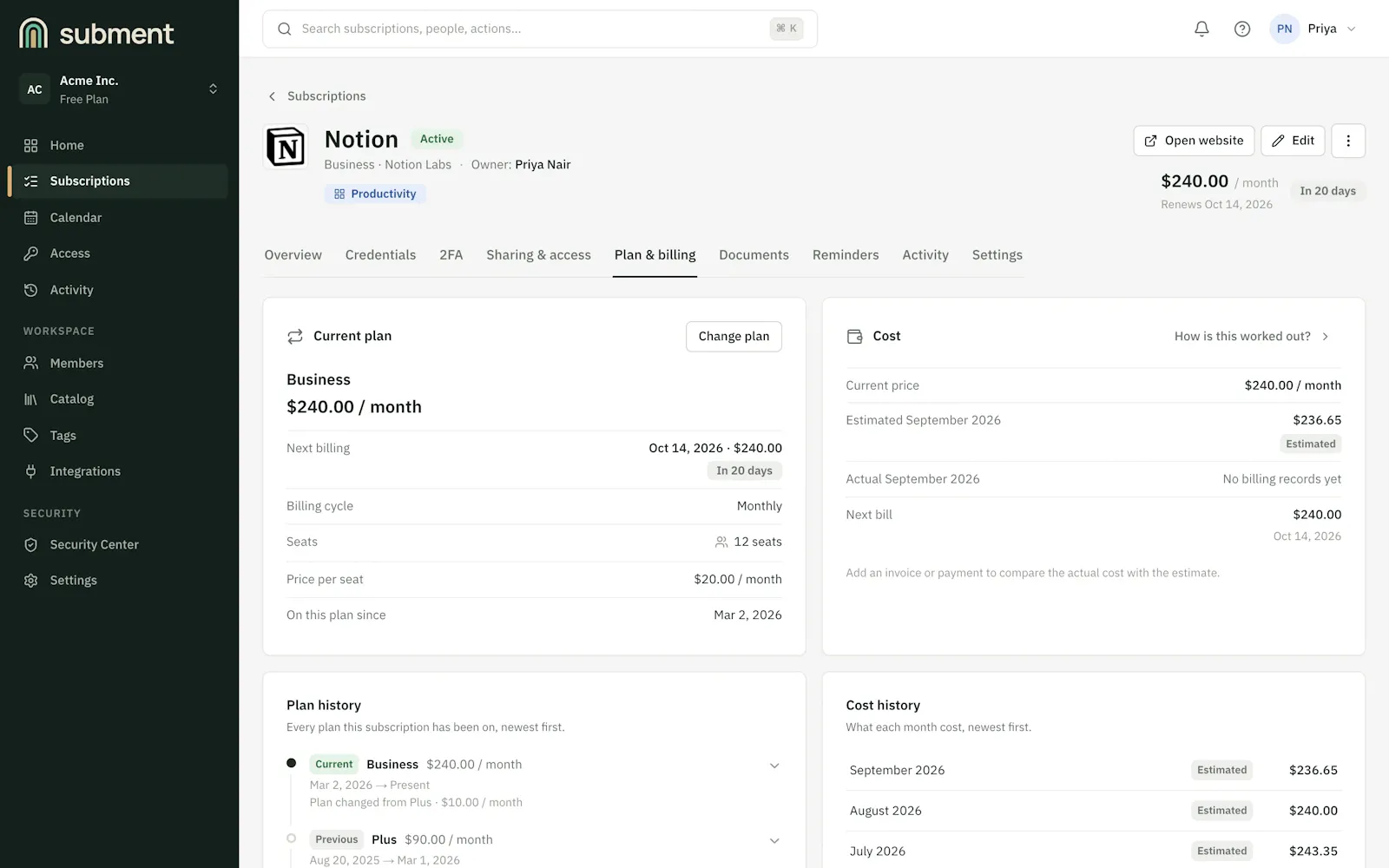Open Security Center shield item
This screenshot has width=1389, height=868.
point(118,544)
